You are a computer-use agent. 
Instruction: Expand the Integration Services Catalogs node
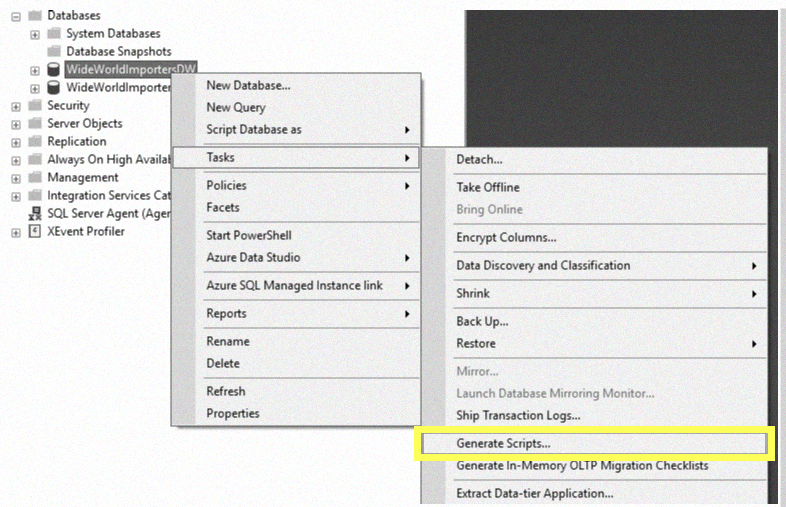16,197
